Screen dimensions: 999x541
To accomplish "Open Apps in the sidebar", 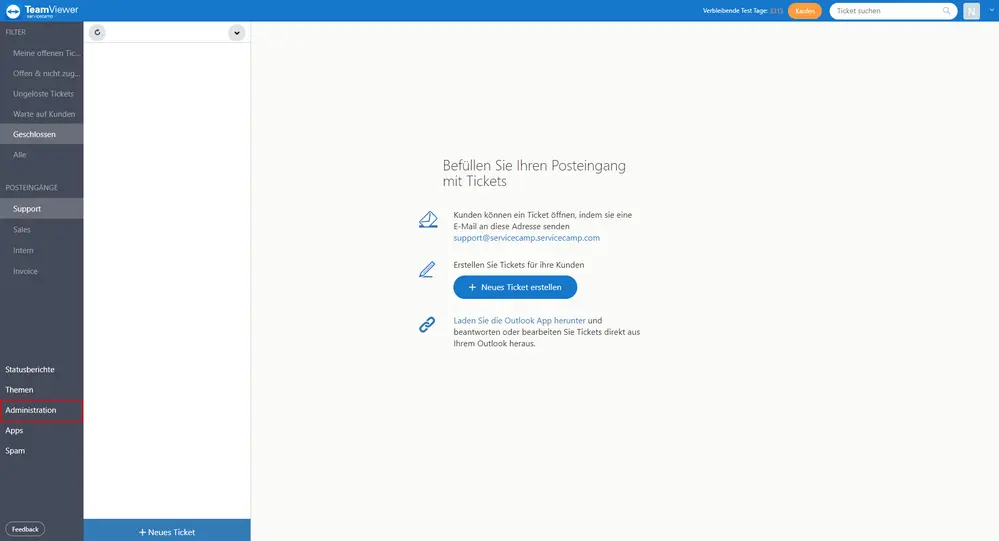I will click(x=14, y=431).
